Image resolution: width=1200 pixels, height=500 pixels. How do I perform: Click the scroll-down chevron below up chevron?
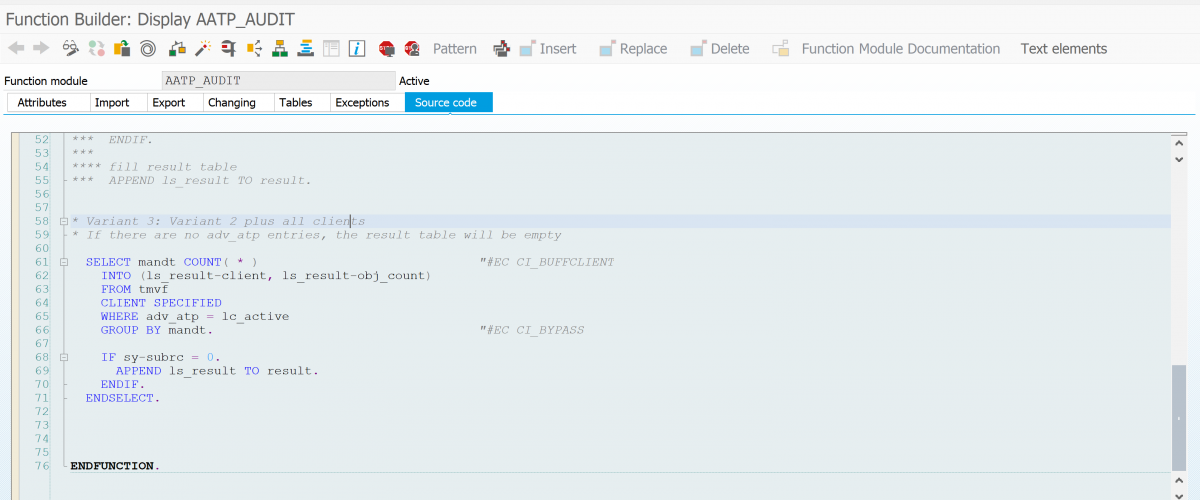pyautogui.click(x=1178, y=158)
